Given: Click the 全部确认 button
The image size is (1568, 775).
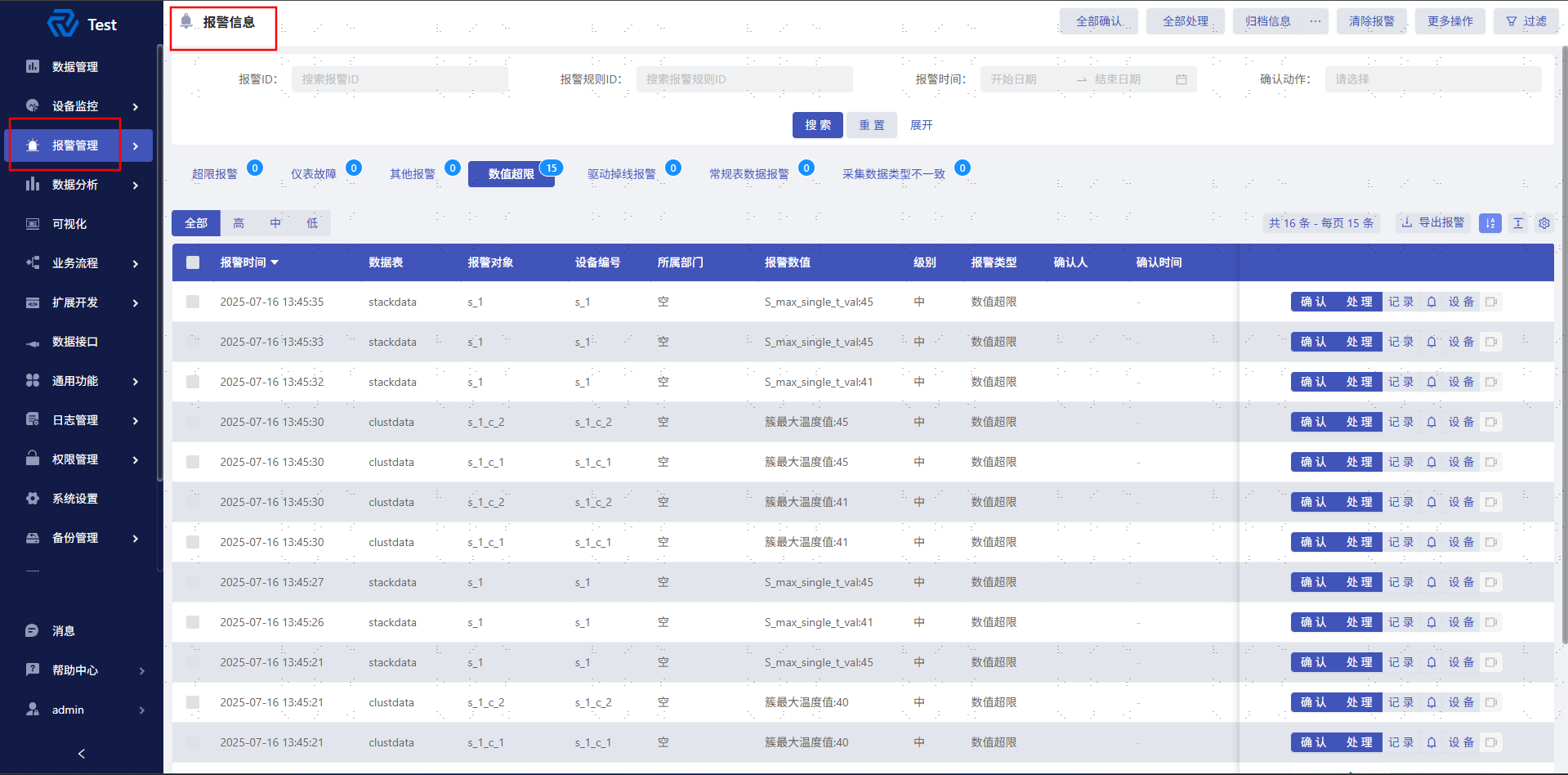Looking at the screenshot, I should (x=1099, y=21).
